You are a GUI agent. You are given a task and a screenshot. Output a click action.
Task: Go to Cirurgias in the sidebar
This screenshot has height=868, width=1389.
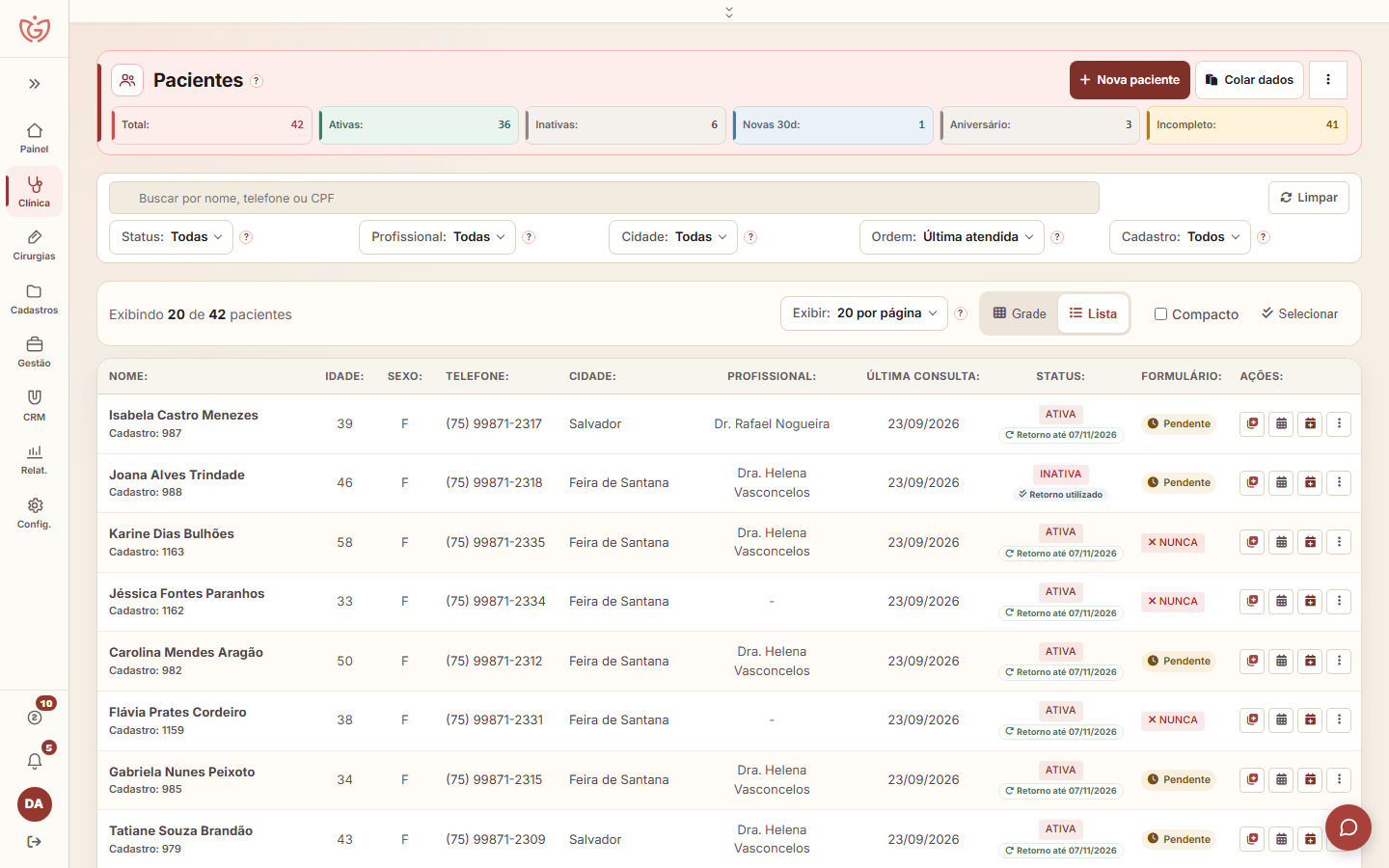click(x=34, y=245)
